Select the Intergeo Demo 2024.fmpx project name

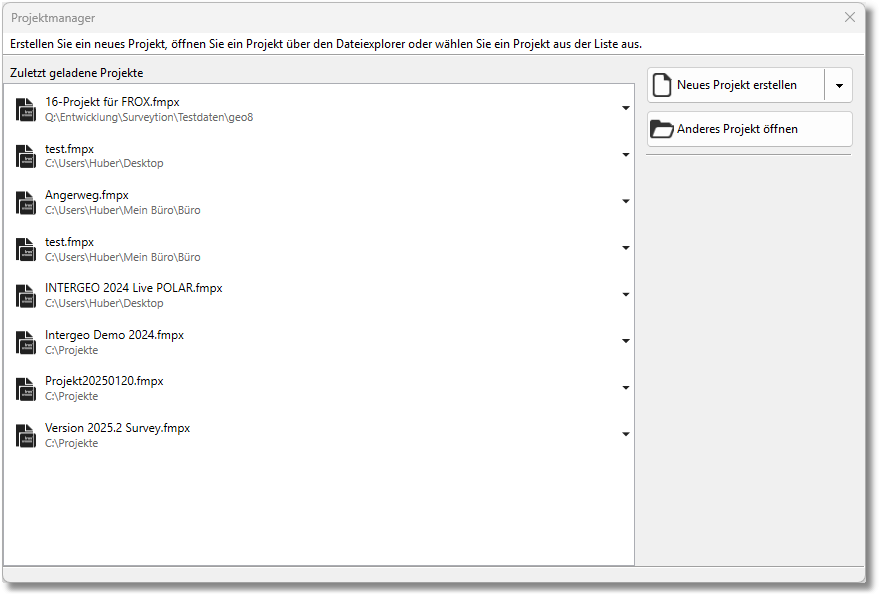tap(114, 335)
